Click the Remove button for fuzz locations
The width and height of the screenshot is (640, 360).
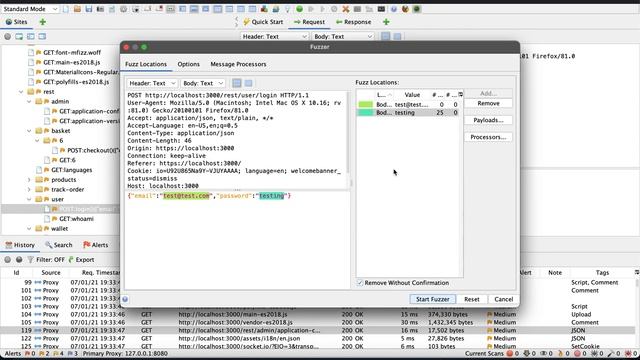tap(489, 103)
